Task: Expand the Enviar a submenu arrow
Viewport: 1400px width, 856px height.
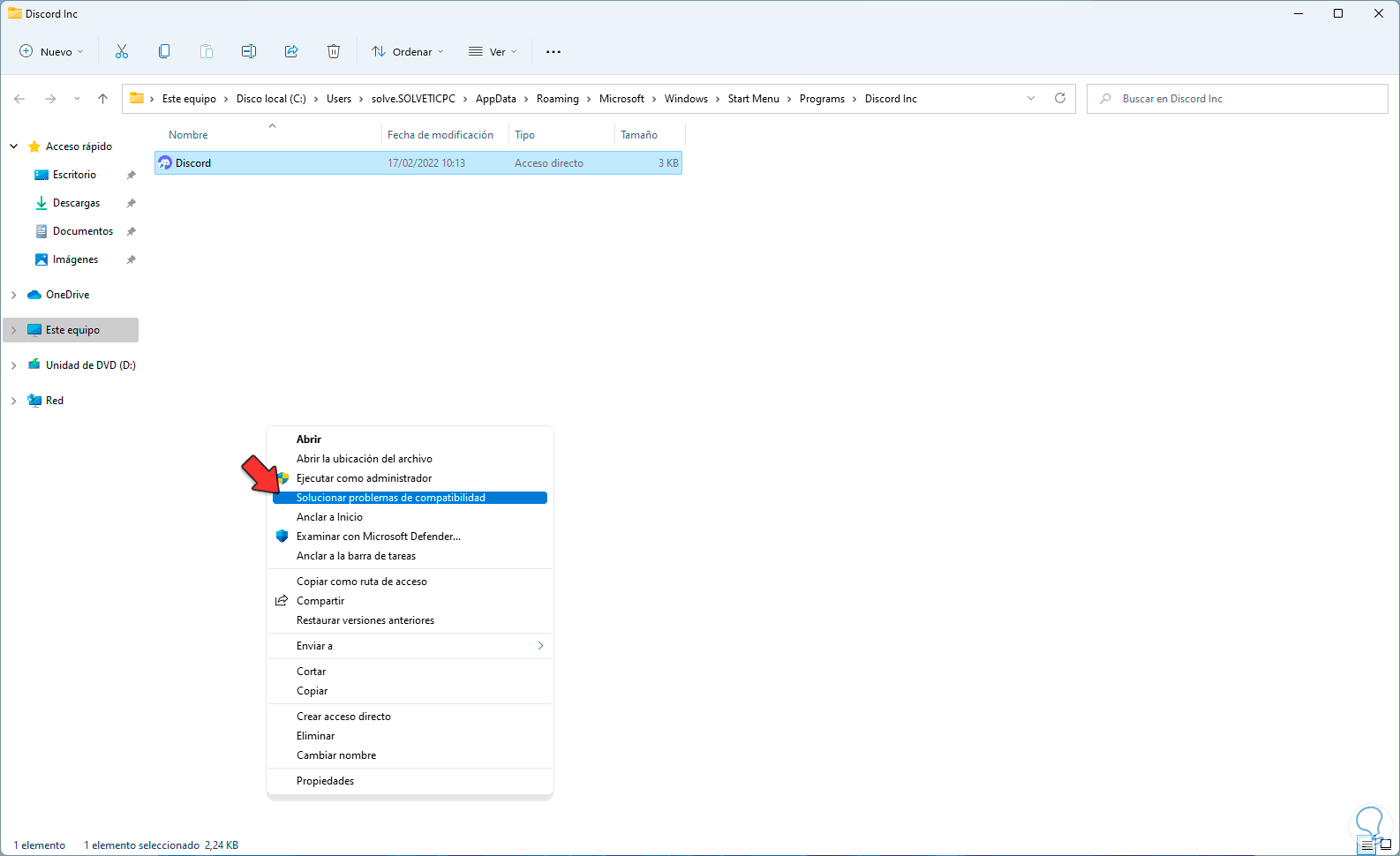Action: click(541, 646)
